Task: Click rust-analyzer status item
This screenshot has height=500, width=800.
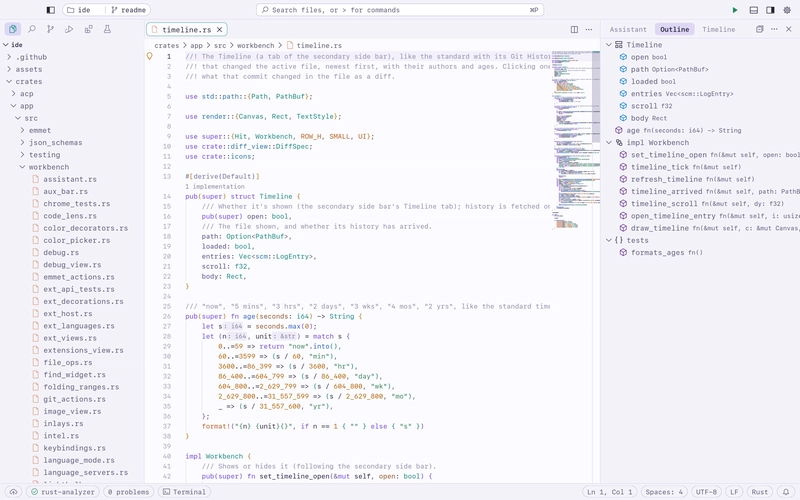Action: coord(62,492)
